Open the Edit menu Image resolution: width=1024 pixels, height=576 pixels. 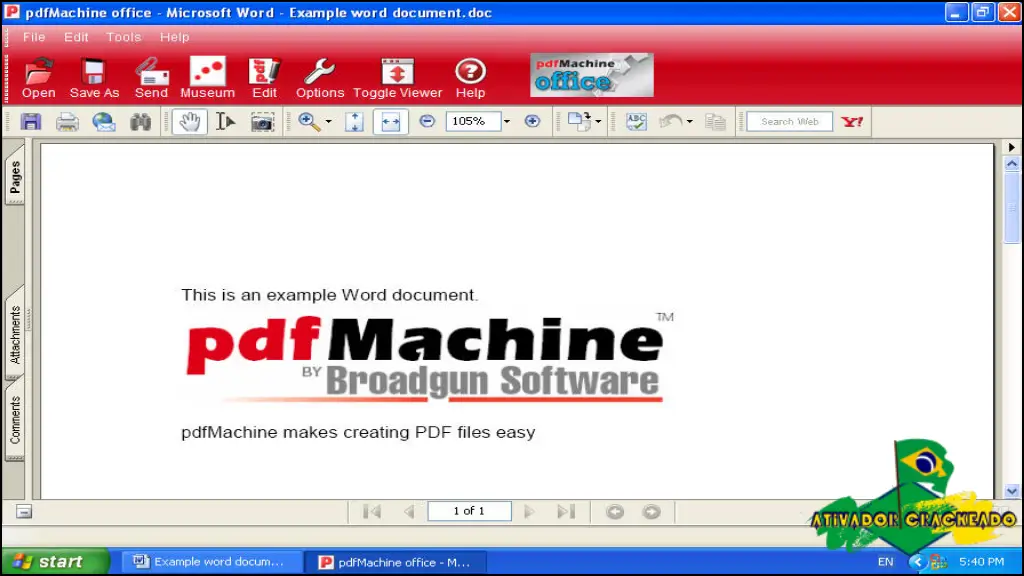(x=76, y=37)
